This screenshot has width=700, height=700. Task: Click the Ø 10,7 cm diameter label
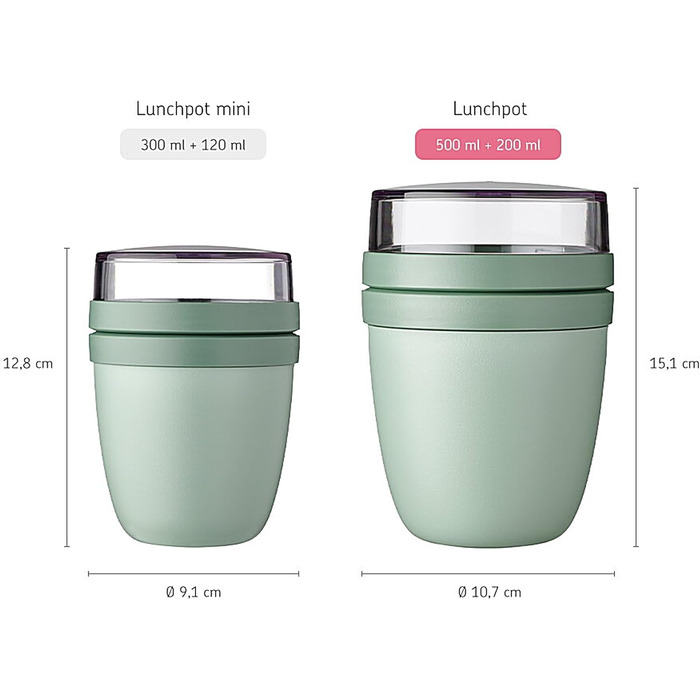tap(489, 592)
